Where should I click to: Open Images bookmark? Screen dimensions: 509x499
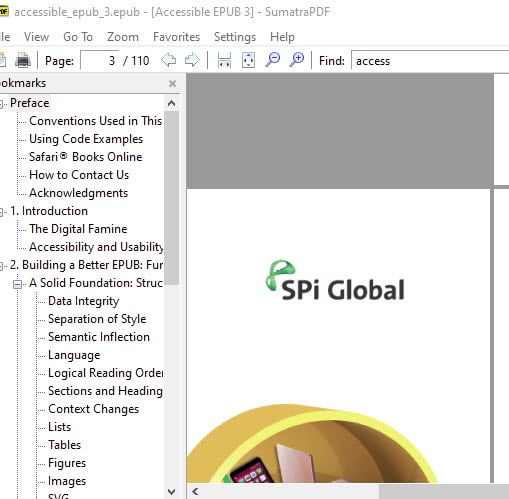click(67, 481)
